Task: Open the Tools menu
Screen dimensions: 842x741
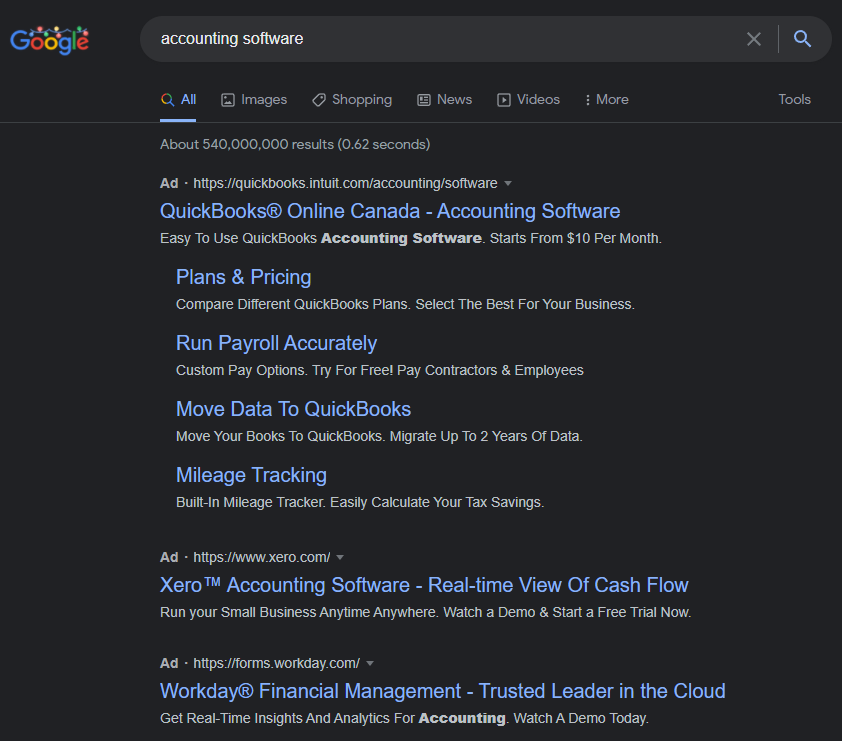Action: pos(794,99)
